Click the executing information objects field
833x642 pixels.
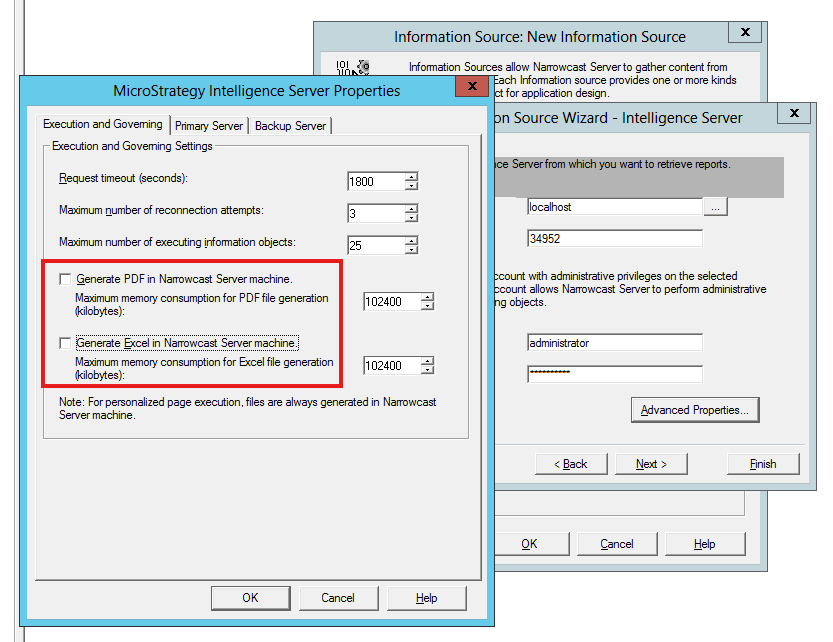click(x=376, y=246)
